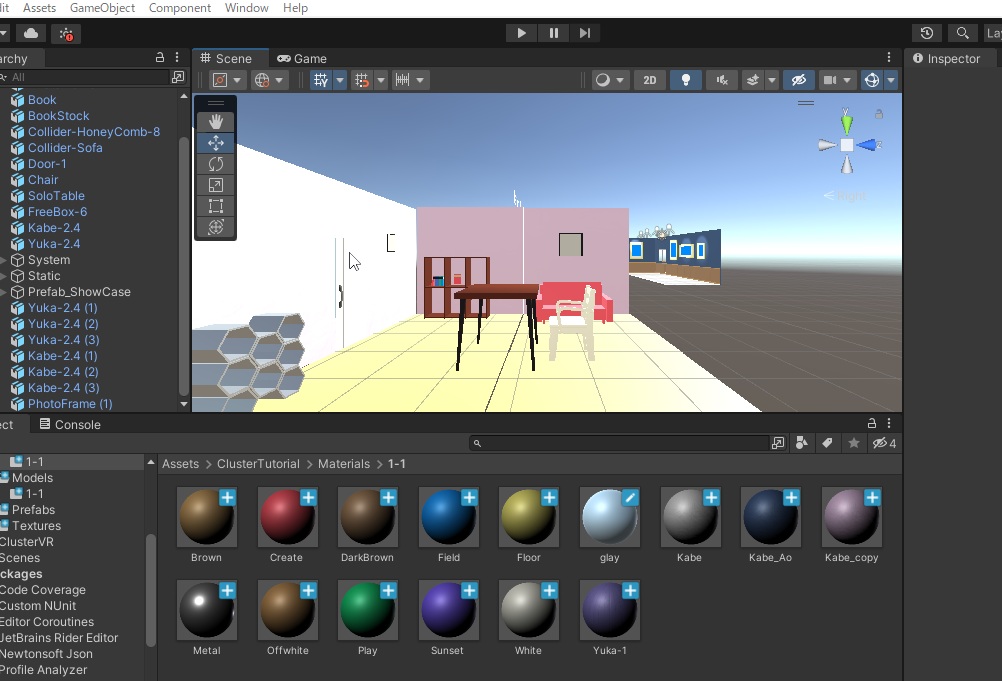1002x681 pixels.
Task: Navigate to ClusterTutorial in breadcrumb path
Action: pyautogui.click(x=259, y=464)
